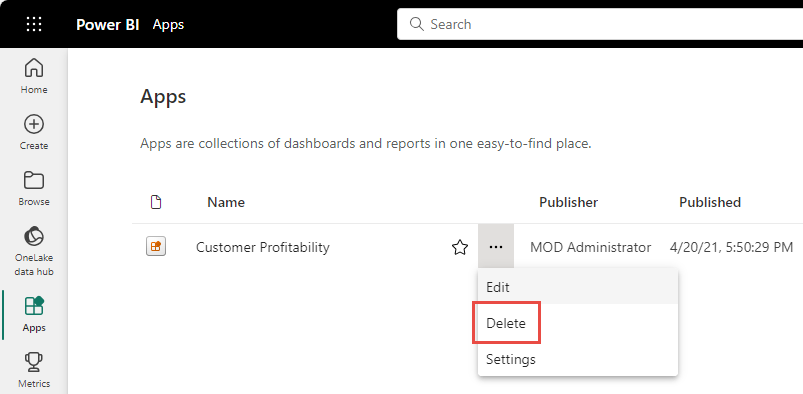Click the Customer Profitability app icon

(x=156, y=247)
